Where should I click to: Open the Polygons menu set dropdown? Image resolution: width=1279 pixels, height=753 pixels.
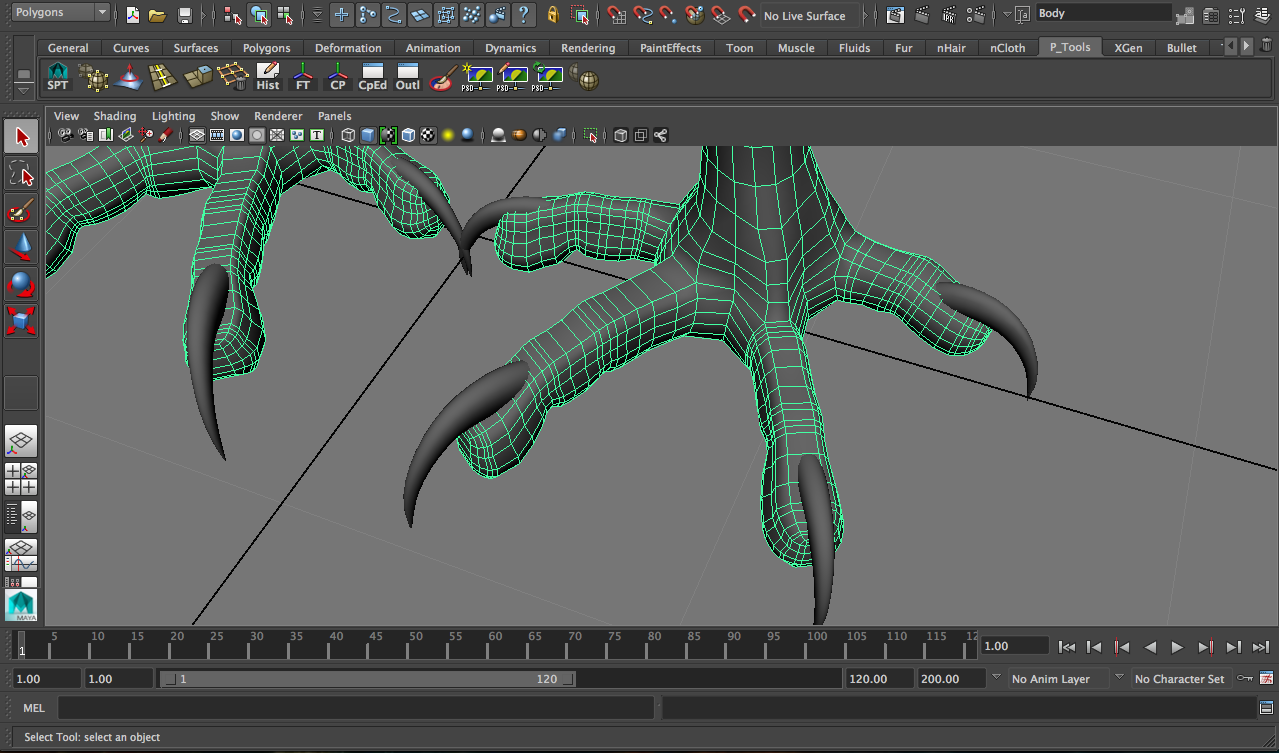click(60, 12)
